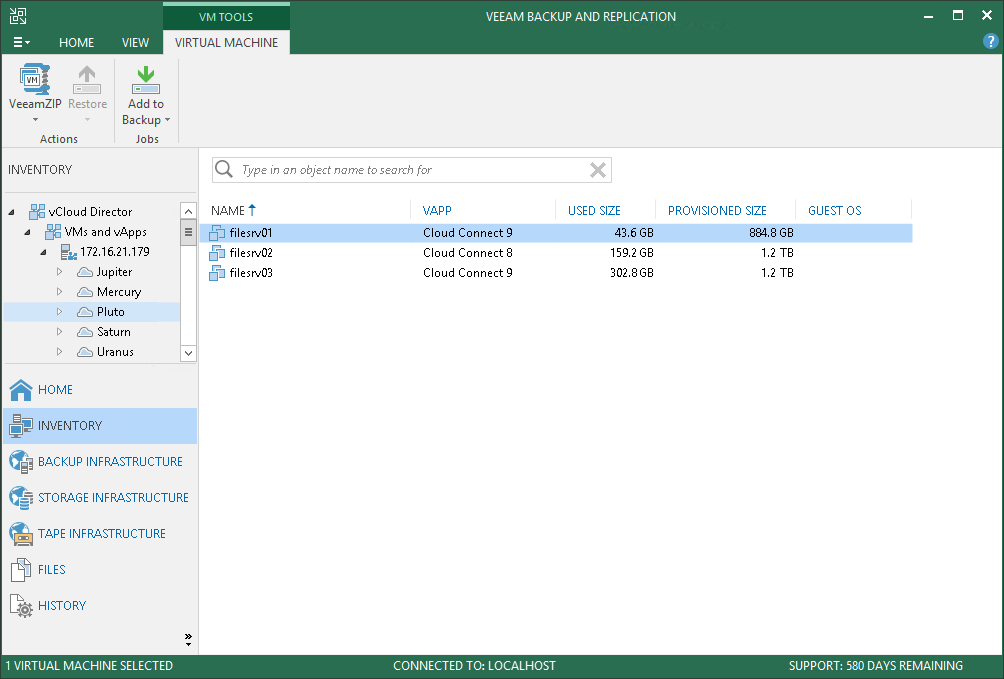Image resolution: width=1004 pixels, height=679 pixels.
Task: Expand the Pluto organization node
Action: pyautogui.click(x=60, y=311)
